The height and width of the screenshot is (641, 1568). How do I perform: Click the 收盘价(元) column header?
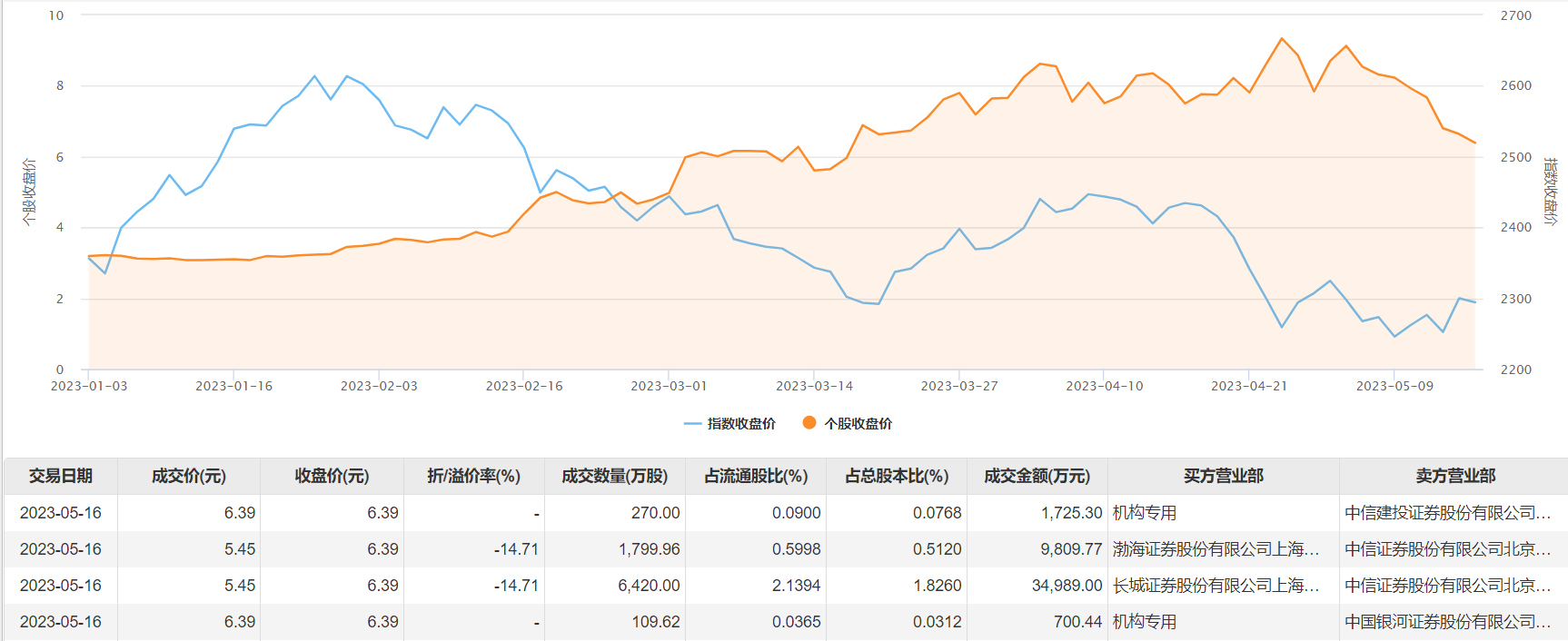coord(332,476)
